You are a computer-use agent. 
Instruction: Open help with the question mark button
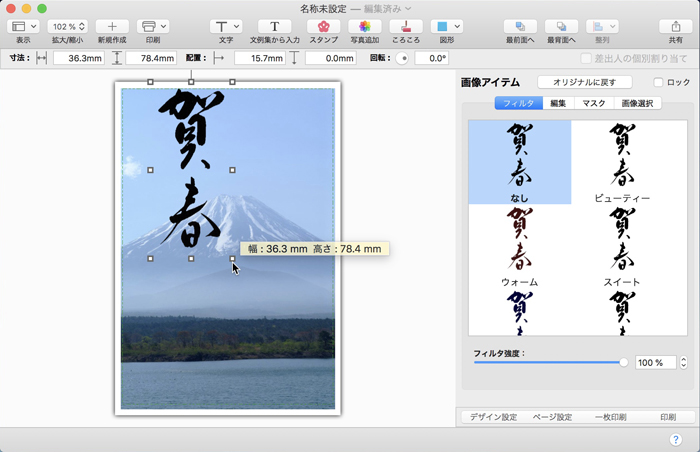point(676,440)
